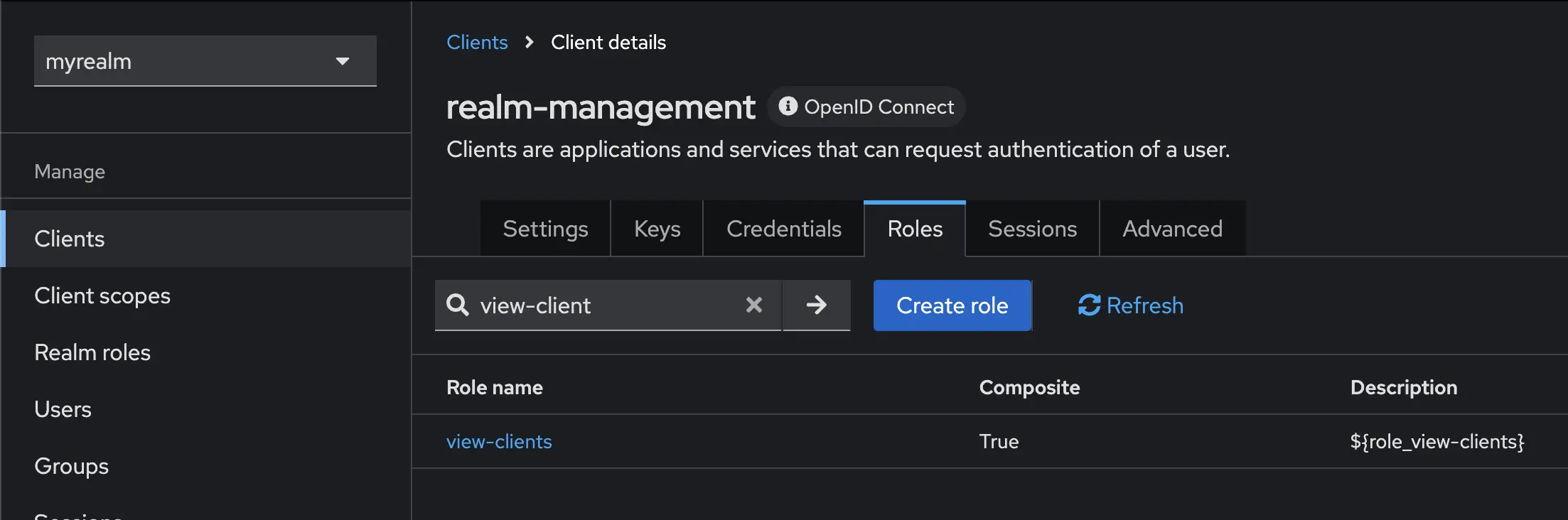The image size is (1568, 520).
Task: Open the Advanced tab
Action: [1173, 229]
